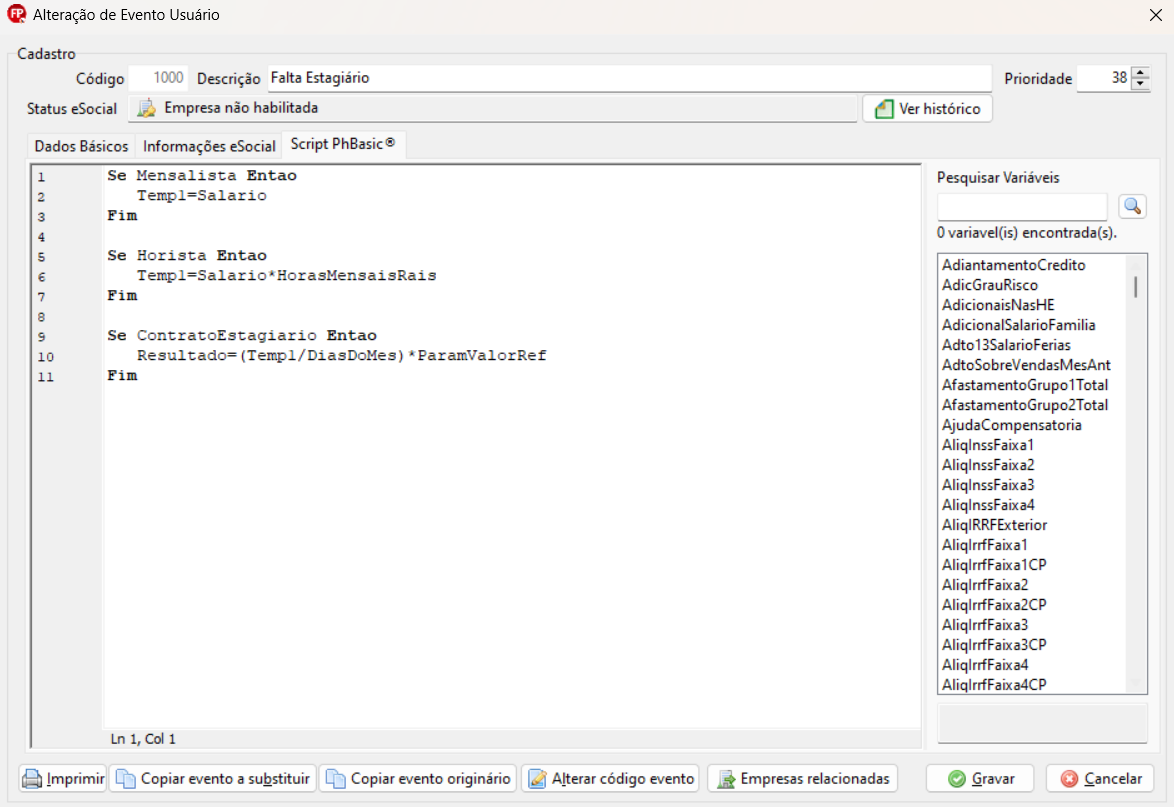The image size is (1174, 807).
Task: Click the Status eSocial field
Action: (x=493, y=109)
